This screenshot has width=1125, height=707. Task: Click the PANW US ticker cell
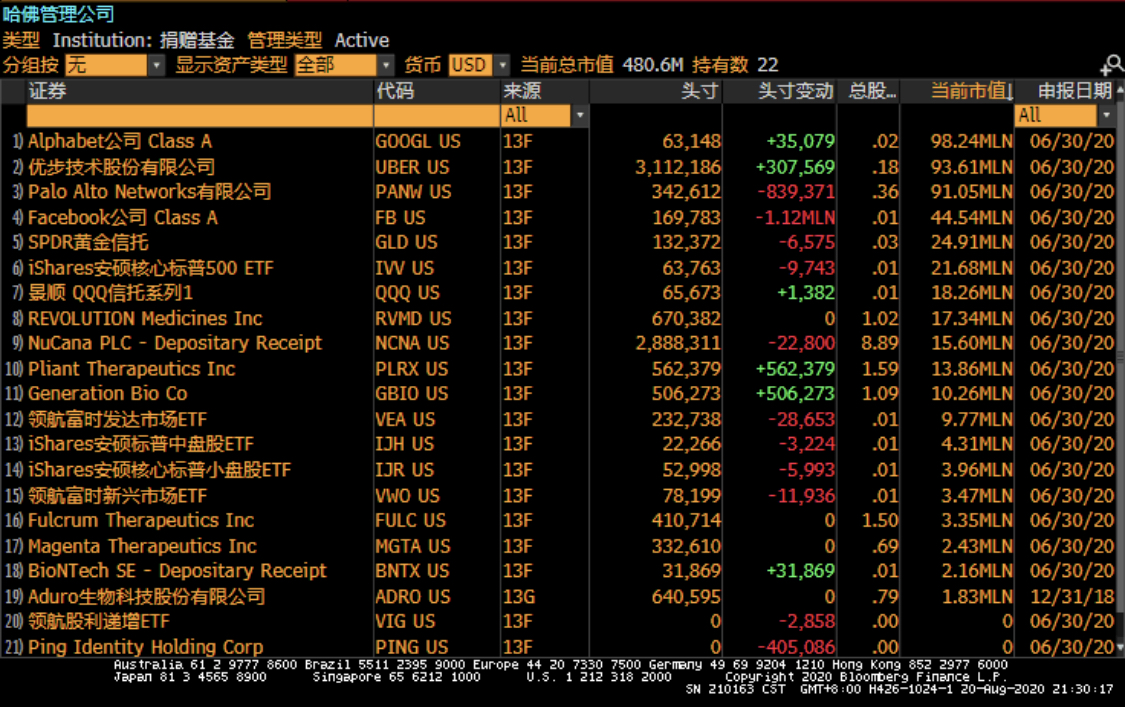[x=413, y=192]
